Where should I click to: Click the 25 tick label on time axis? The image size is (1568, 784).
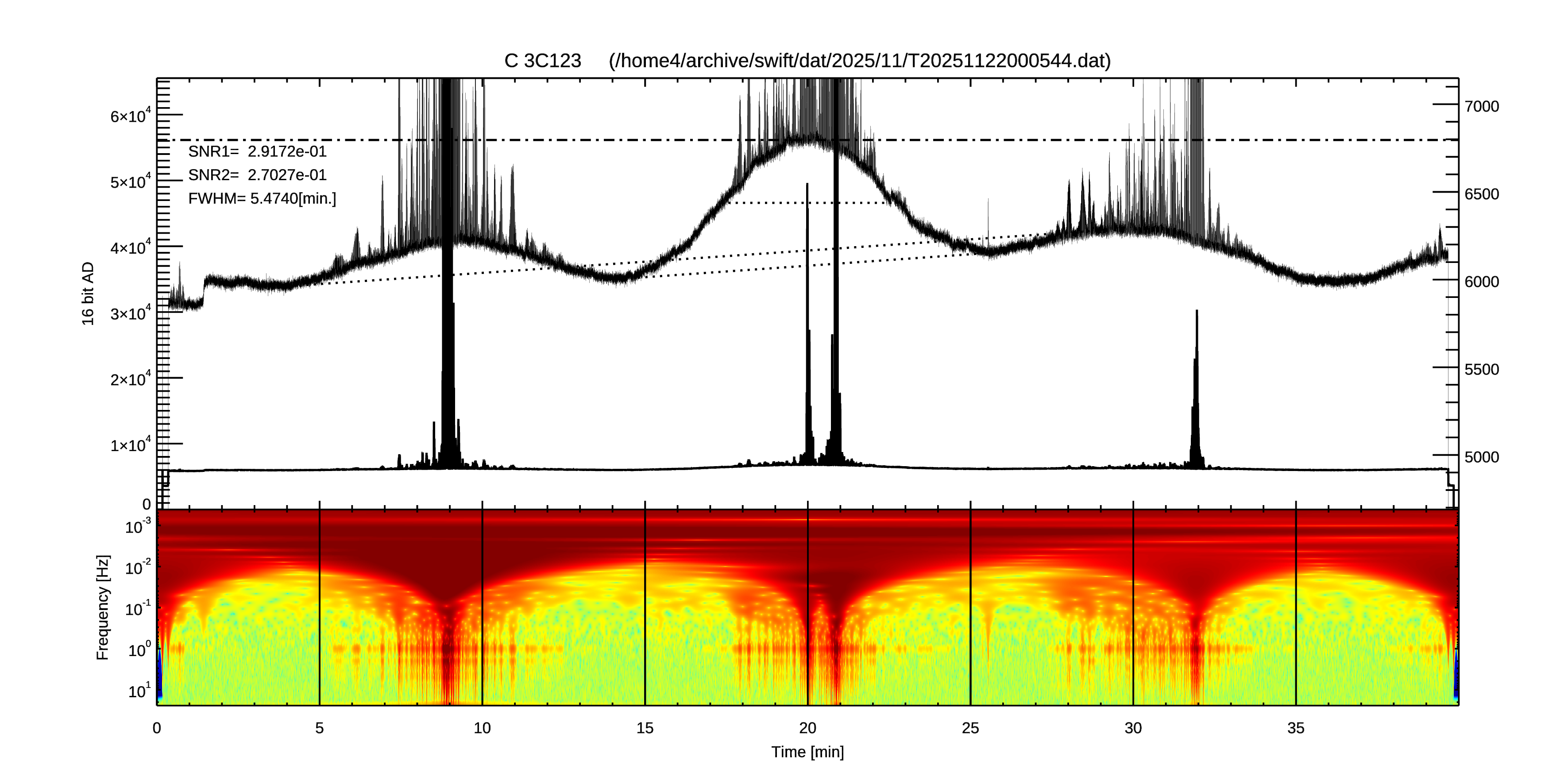pyautogui.click(x=970, y=728)
